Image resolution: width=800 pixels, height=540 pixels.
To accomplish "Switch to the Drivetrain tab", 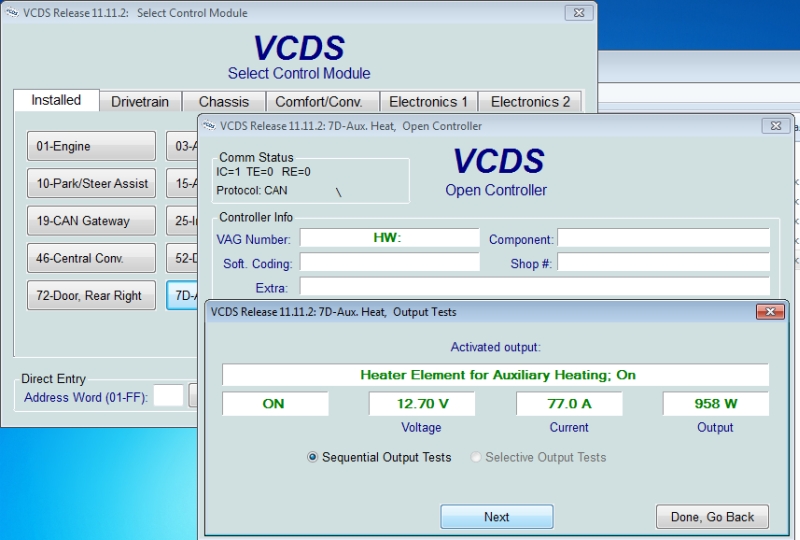I will [140, 102].
